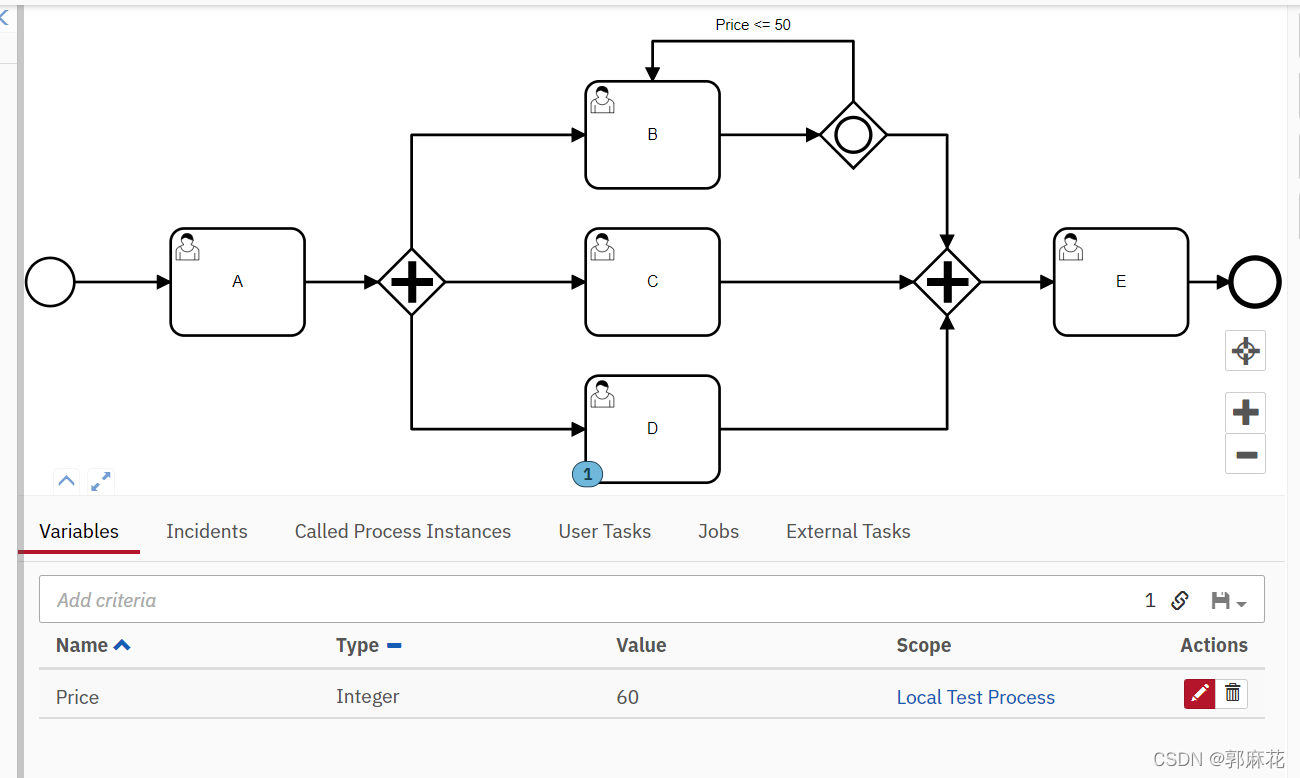The image size is (1300, 778).
Task: Delete the Price variable via trash icon
Action: (x=1233, y=693)
